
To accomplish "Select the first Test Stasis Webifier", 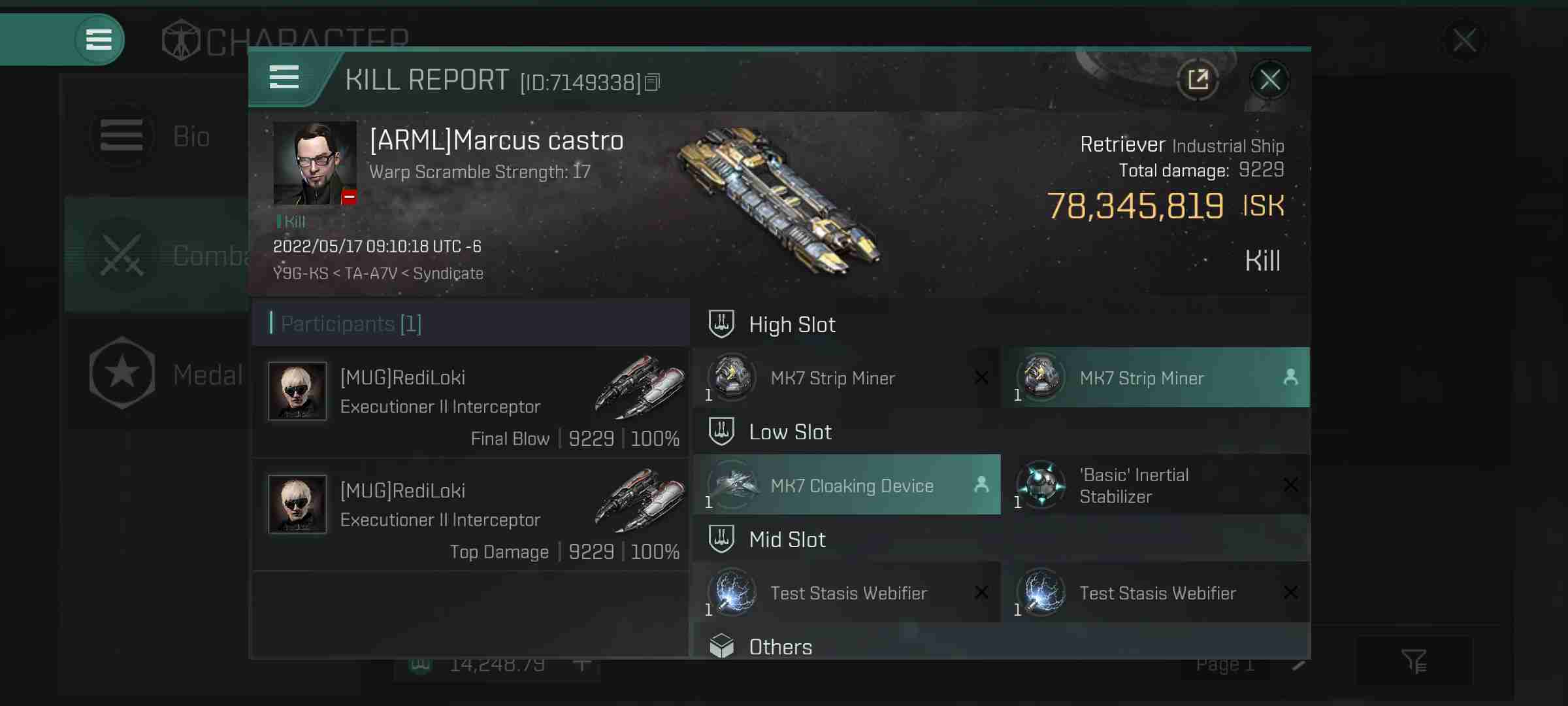I will click(x=847, y=592).
